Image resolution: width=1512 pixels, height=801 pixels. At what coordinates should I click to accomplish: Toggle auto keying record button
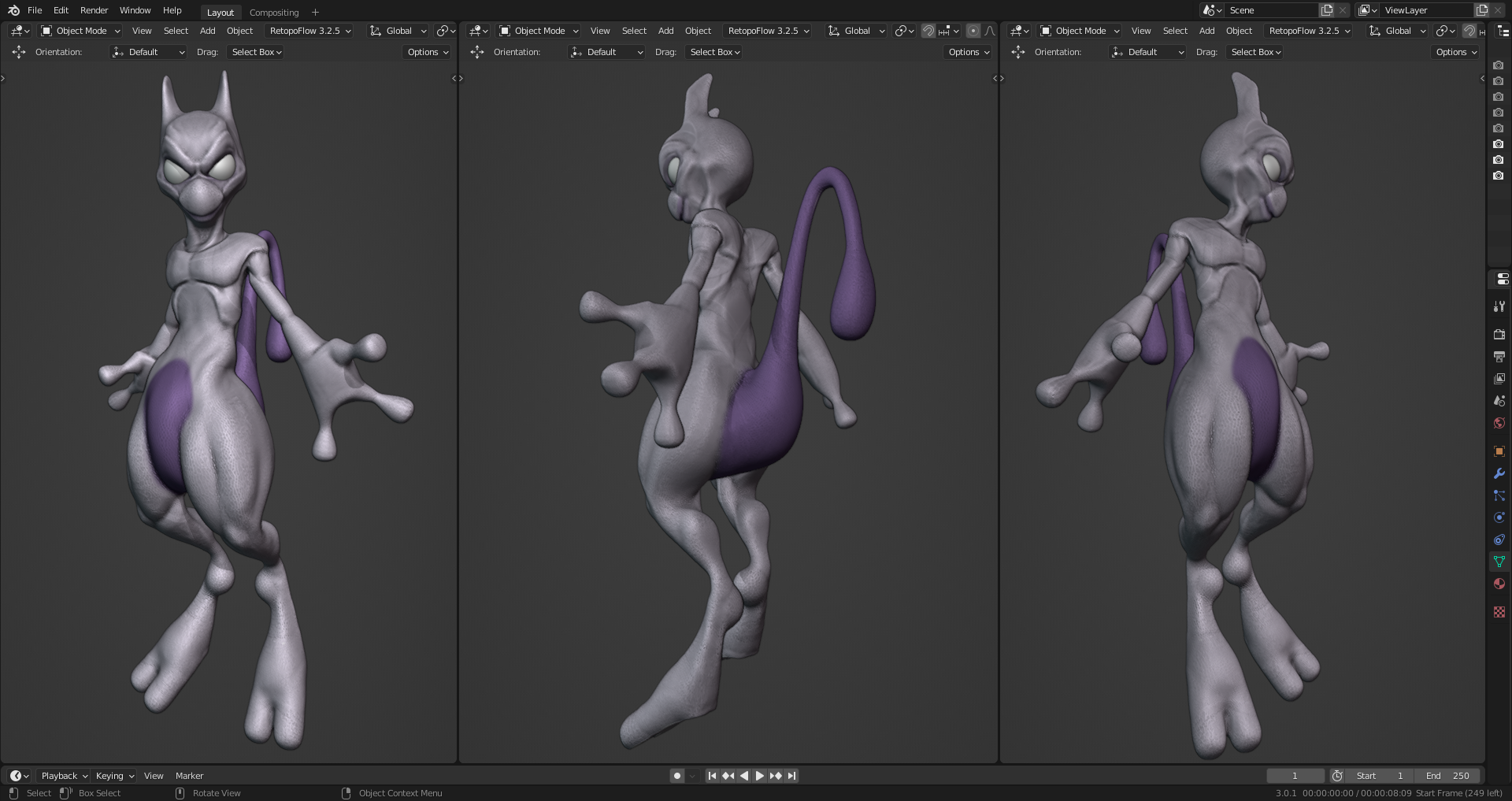(x=676, y=776)
